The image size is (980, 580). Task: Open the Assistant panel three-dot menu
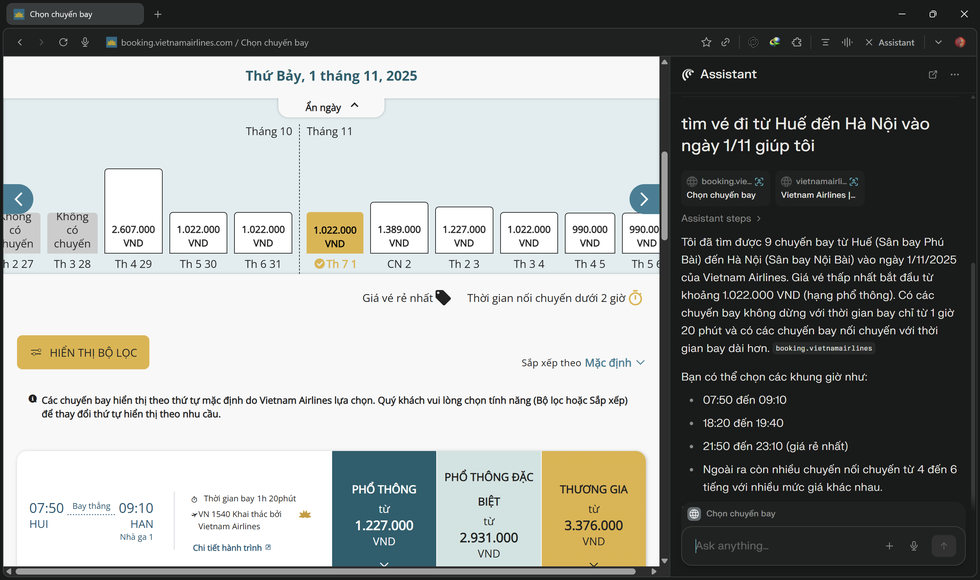(x=957, y=74)
